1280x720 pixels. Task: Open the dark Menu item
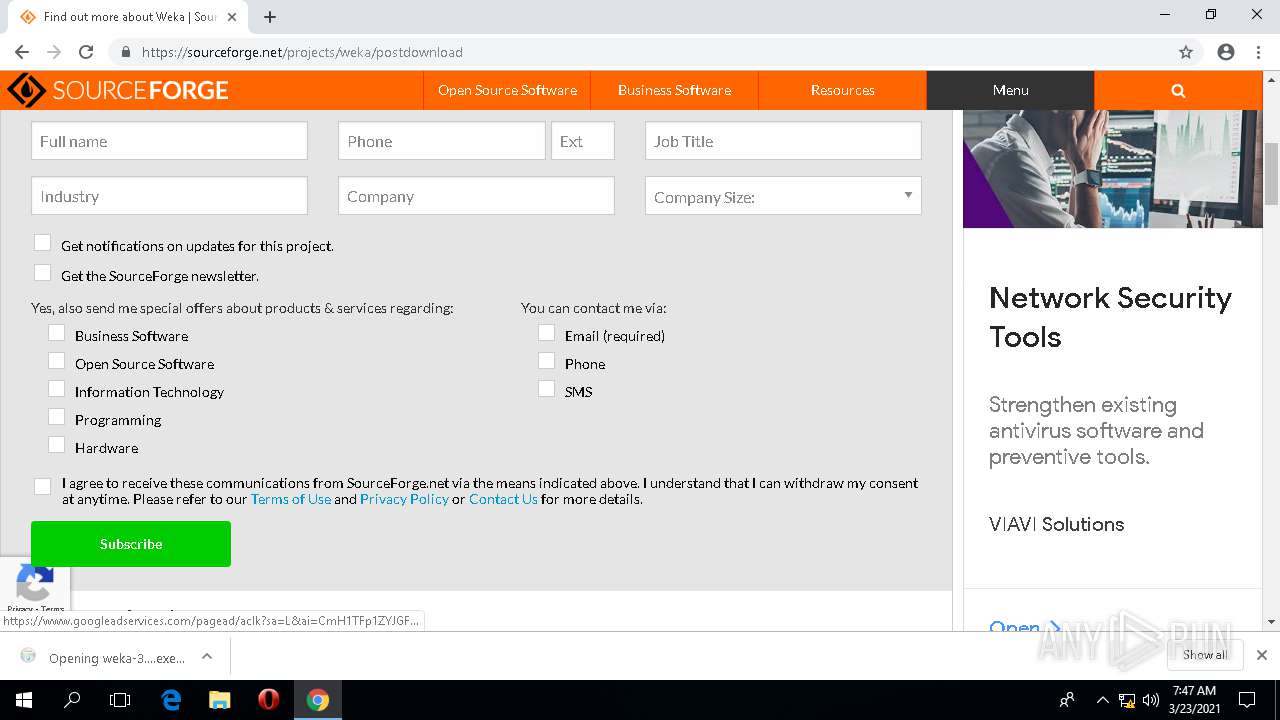pos(1010,90)
